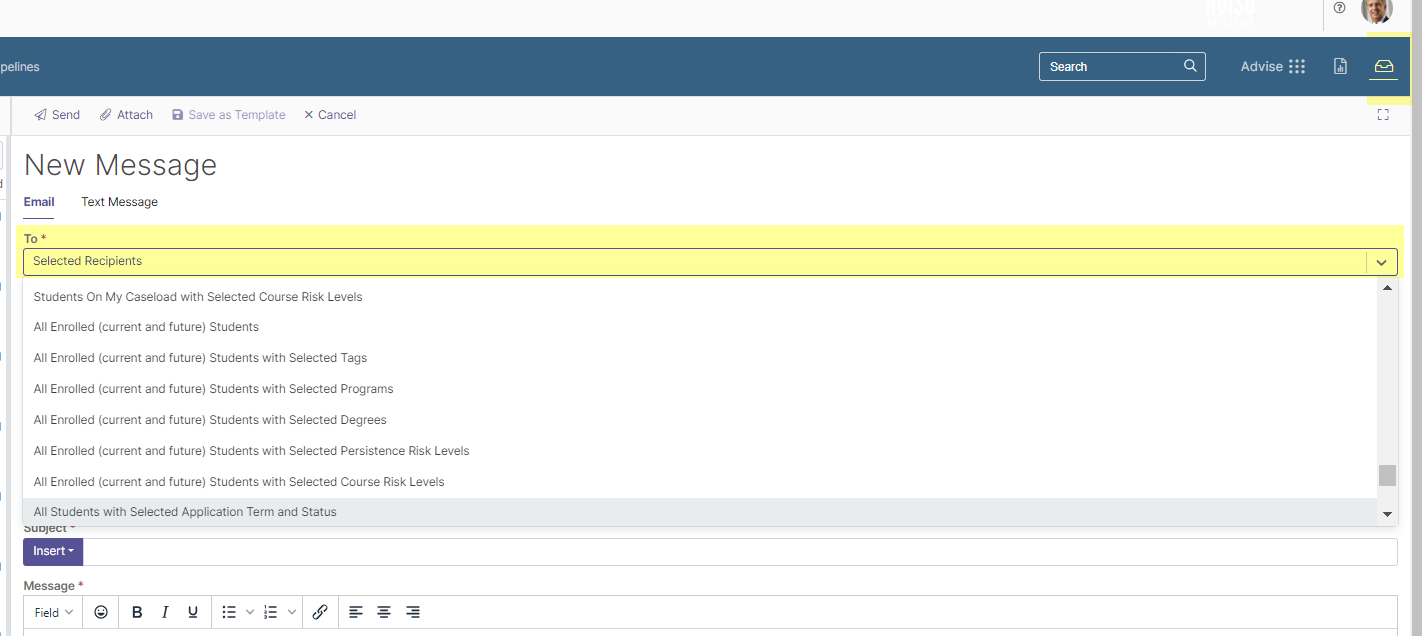Open the Field dropdown in editor
This screenshot has width=1422, height=636.
[x=53, y=612]
